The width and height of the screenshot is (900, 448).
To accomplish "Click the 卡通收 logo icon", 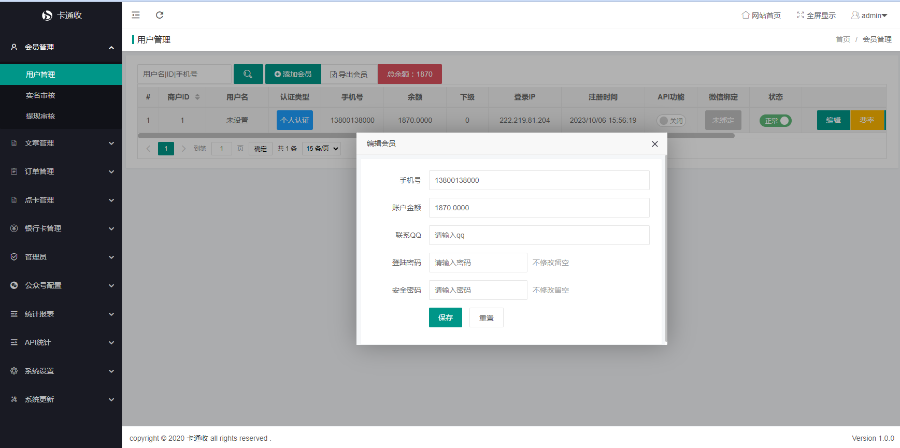I will tap(48, 15).
